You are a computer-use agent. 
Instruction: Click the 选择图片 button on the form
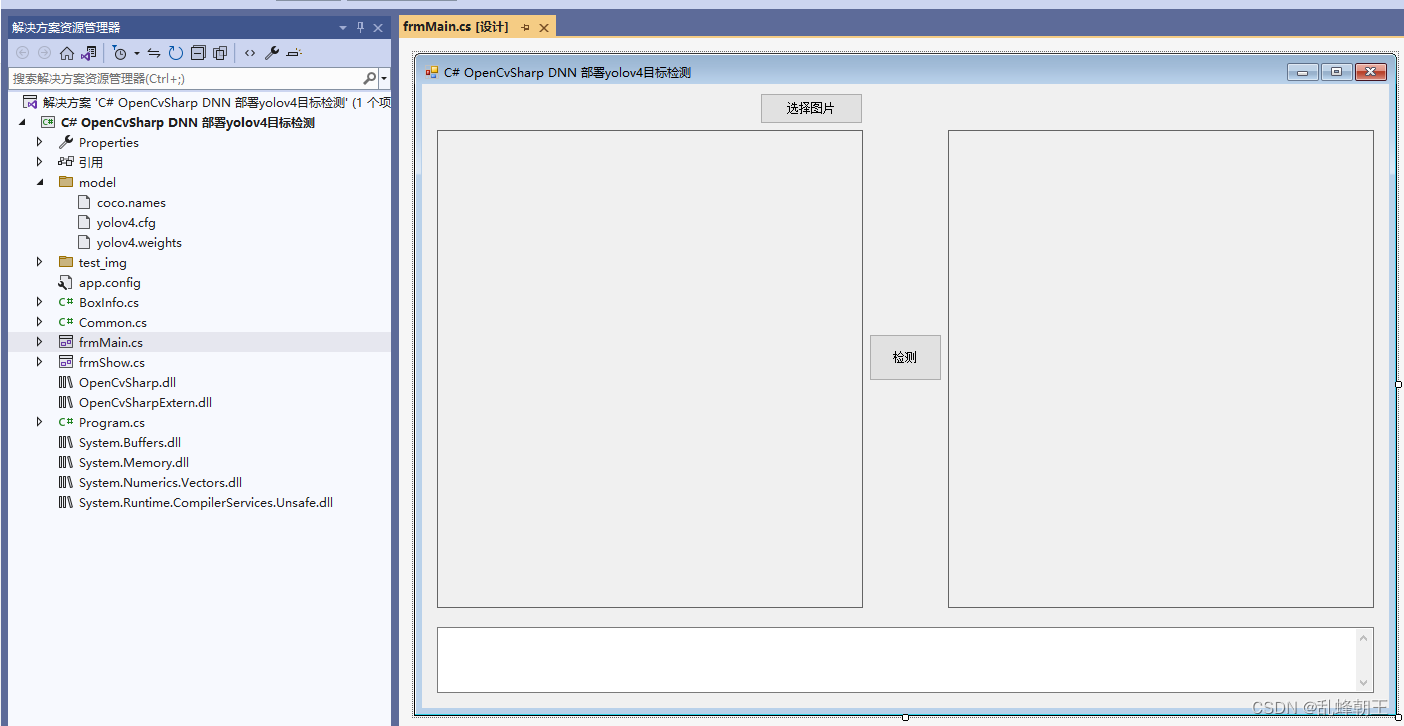click(x=811, y=108)
